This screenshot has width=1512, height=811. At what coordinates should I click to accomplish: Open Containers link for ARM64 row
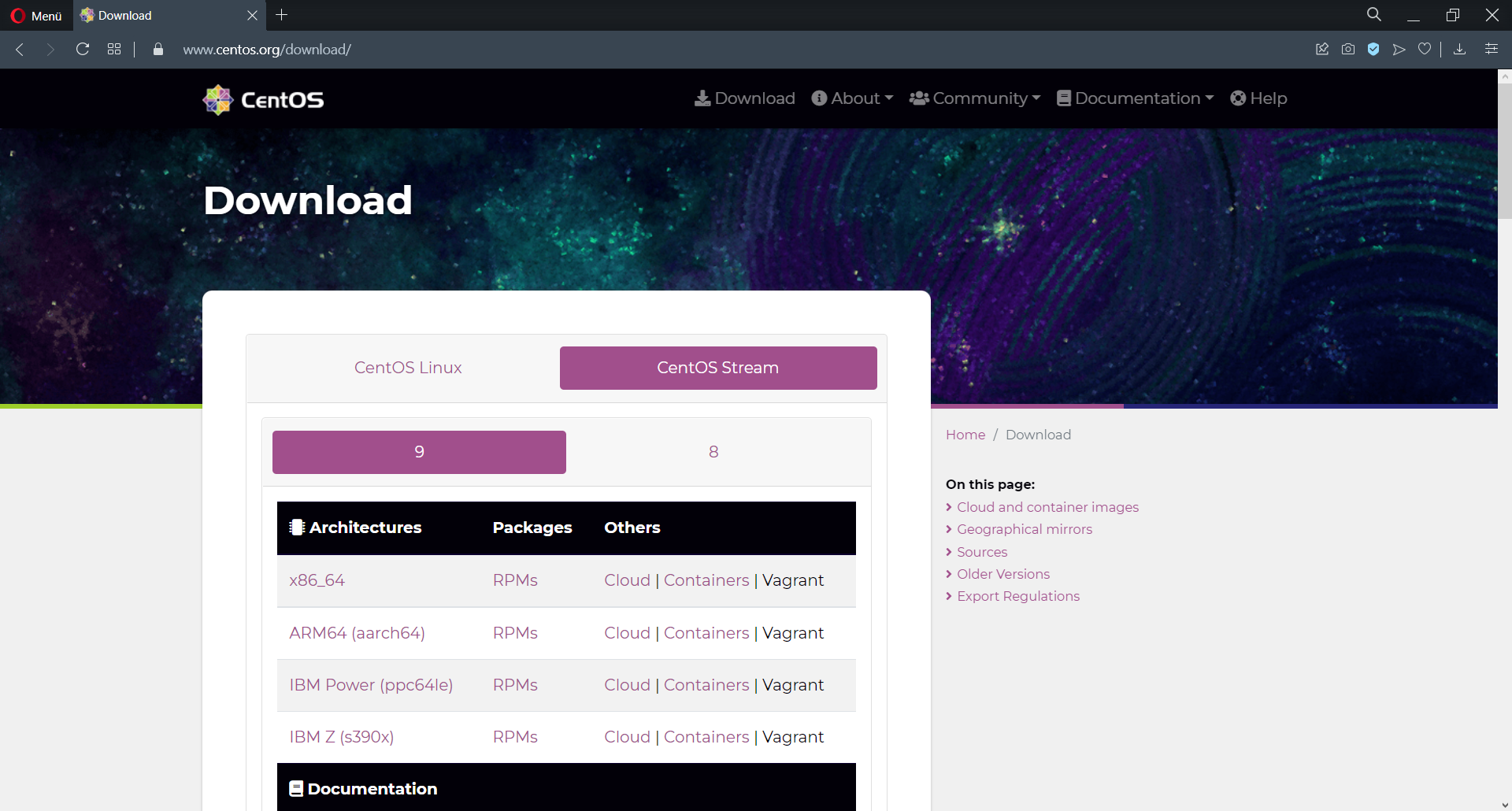pyautogui.click(x=706, y=633)
